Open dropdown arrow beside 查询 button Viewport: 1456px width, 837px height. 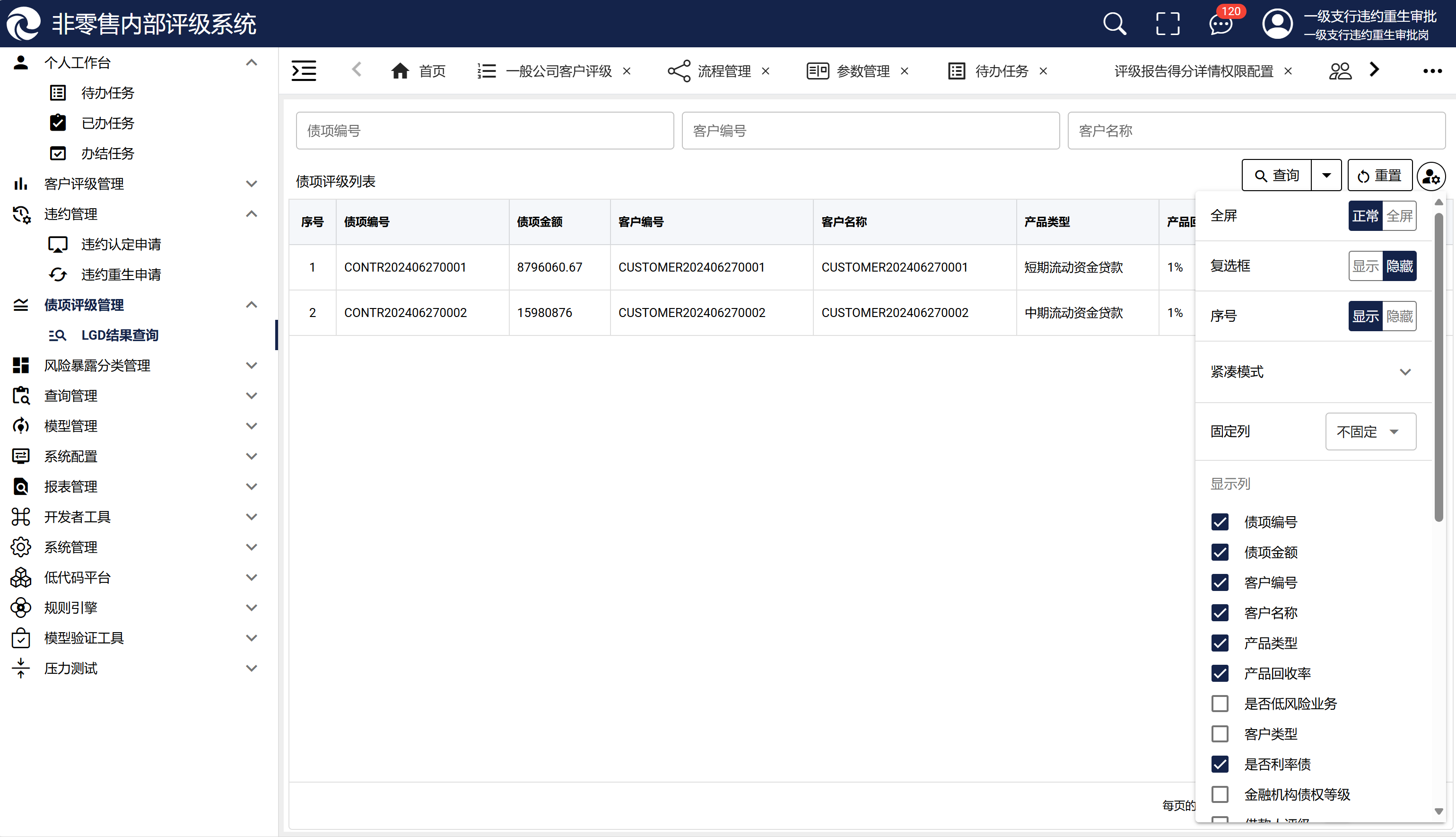click(x=1326, y=176)
